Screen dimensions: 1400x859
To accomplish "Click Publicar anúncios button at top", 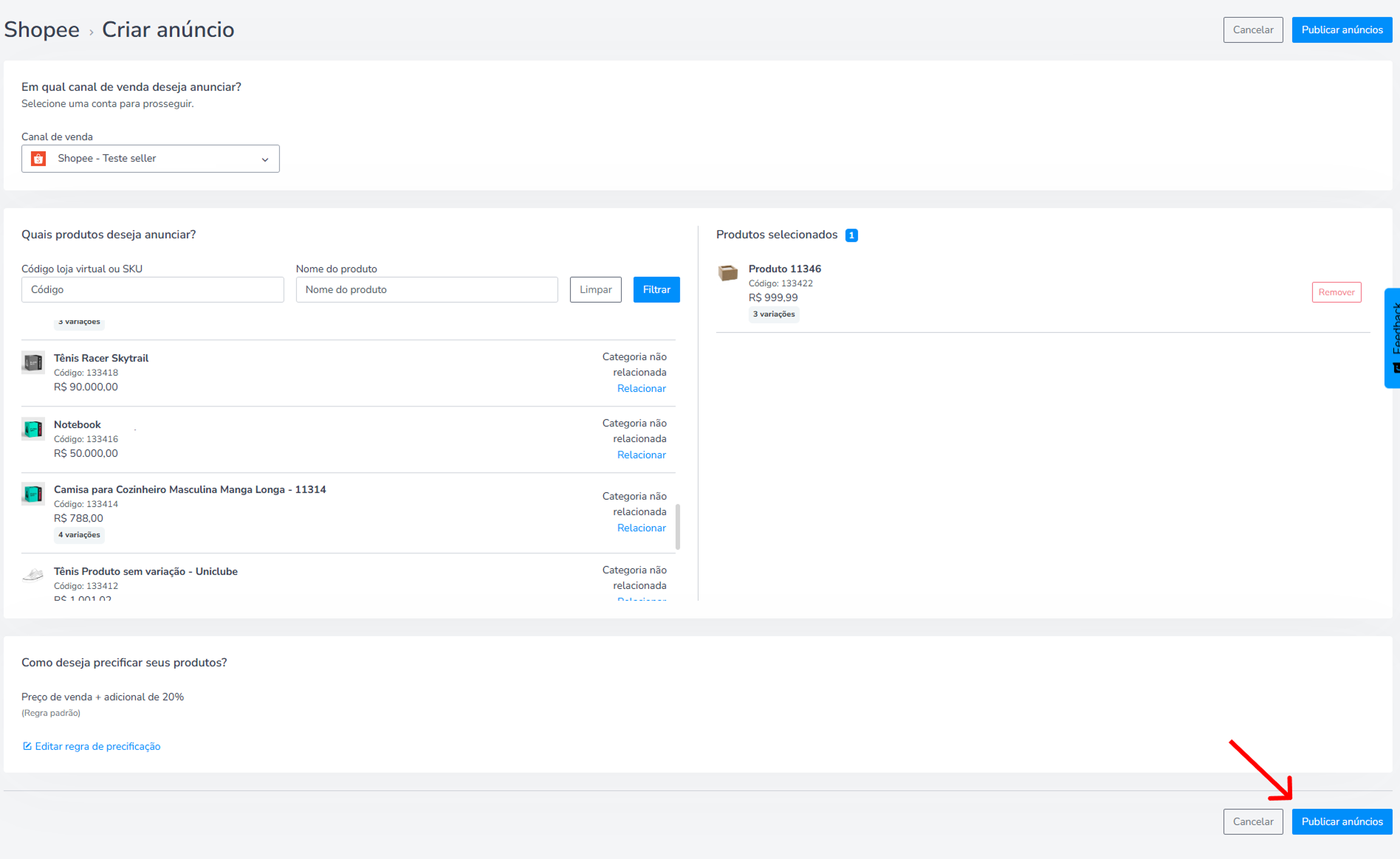I will (1342, 30).
